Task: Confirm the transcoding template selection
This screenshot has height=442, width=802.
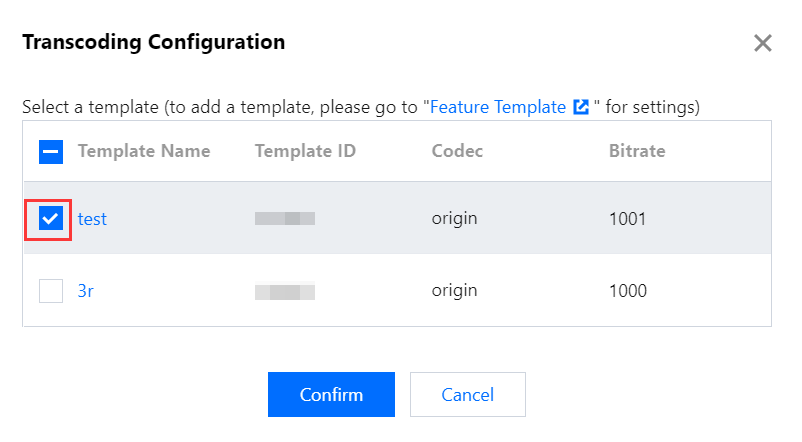Action: (x=331, y=394)
